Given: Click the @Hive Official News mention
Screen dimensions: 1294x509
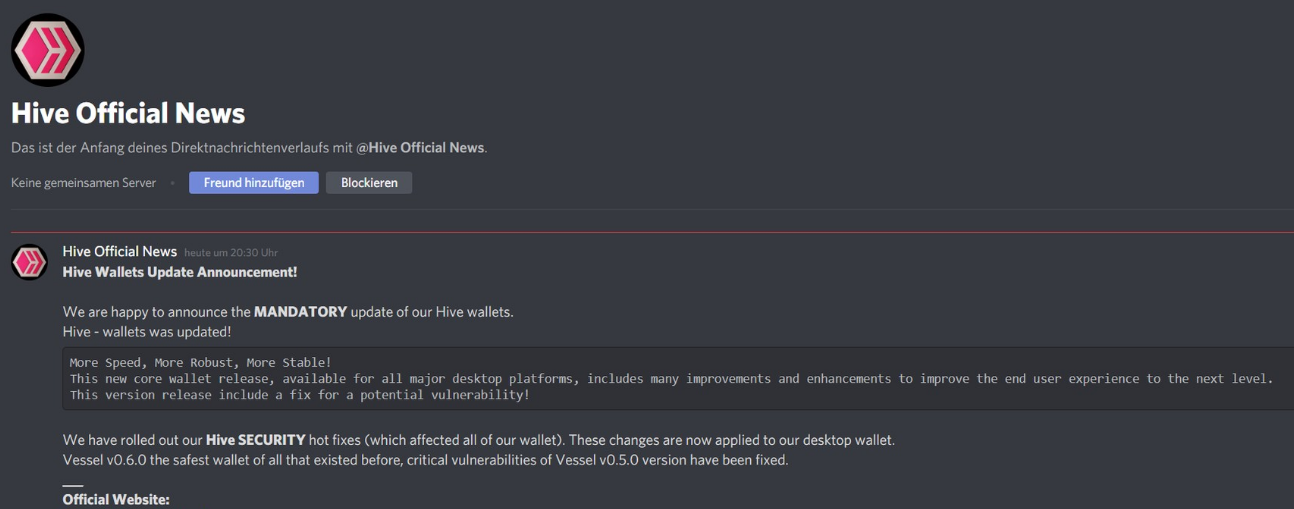Looking at the screenshot, I should (420, 147).
